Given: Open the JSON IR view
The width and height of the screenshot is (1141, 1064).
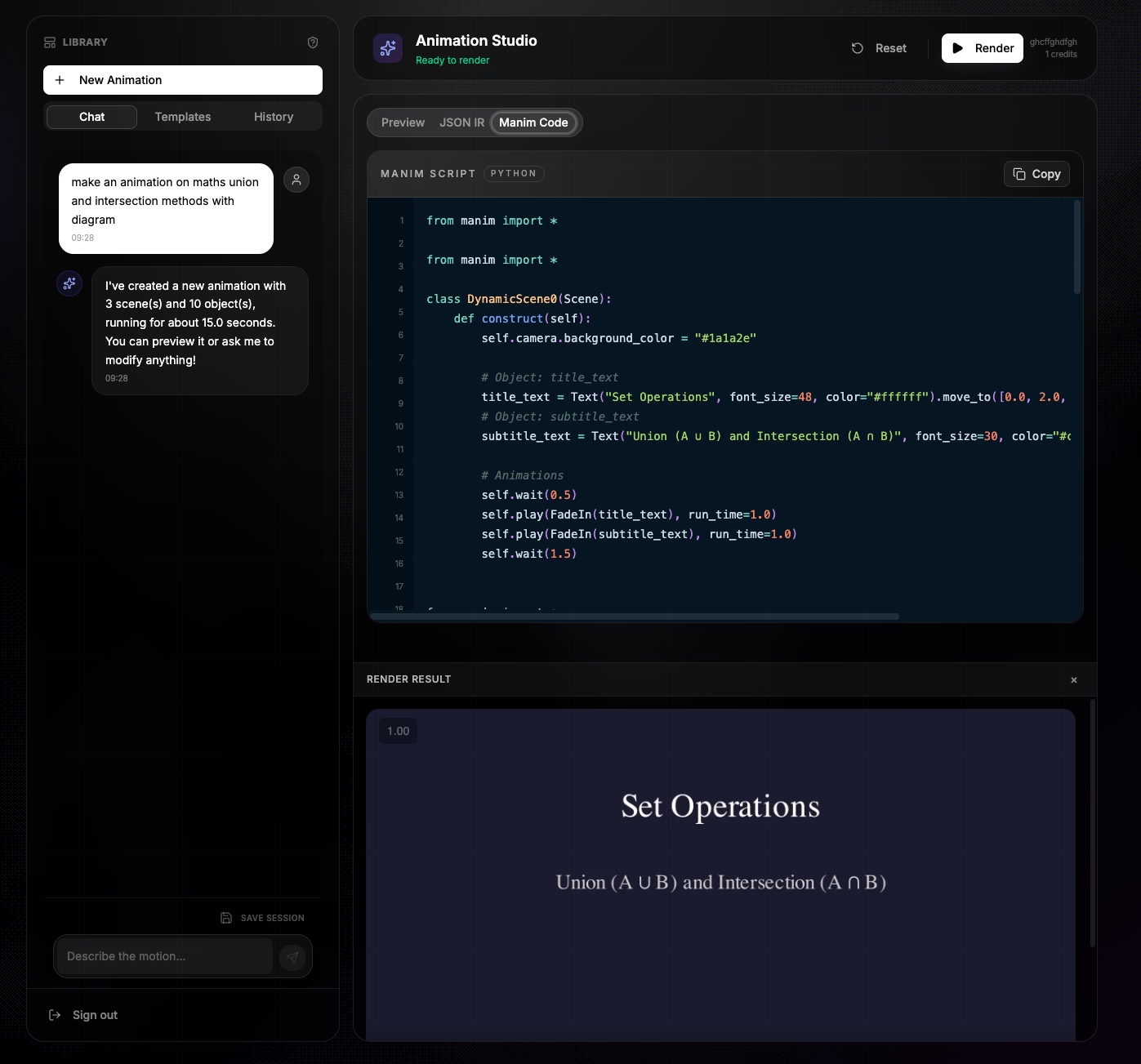Looking at the screenshot, I should pyautogui.click(x=461, y=122).
